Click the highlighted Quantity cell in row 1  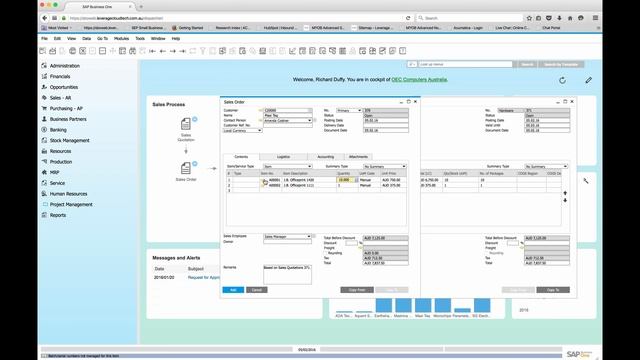(346, 180)
